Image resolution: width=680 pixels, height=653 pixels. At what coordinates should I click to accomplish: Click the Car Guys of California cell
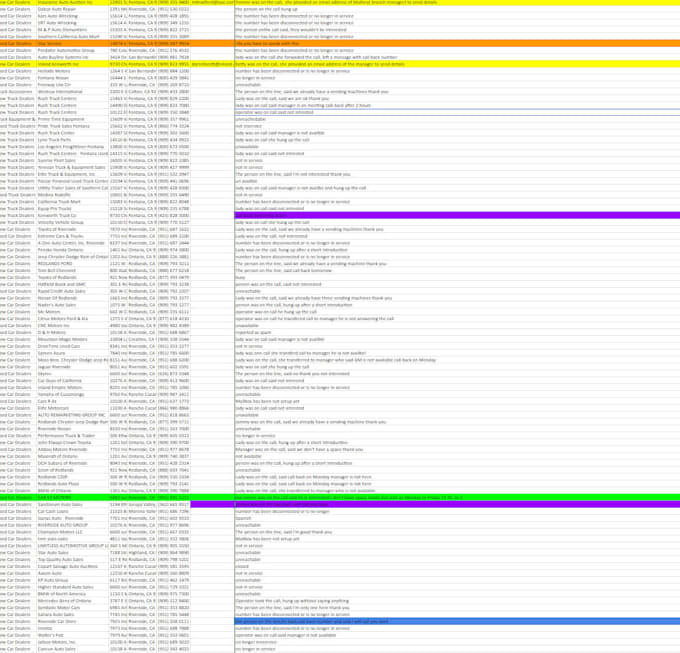click(x=72, y=381)
